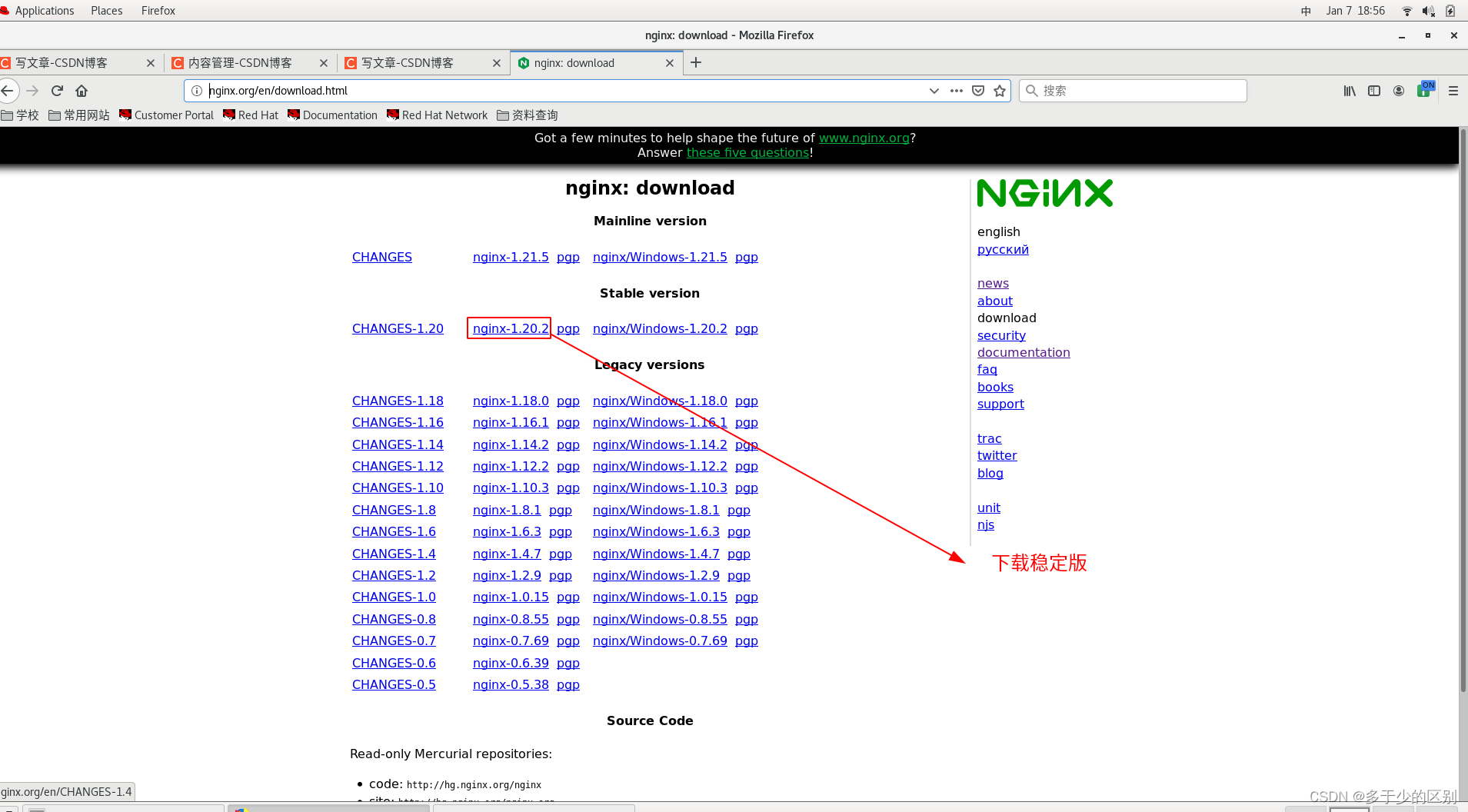This screenshot has width=1468, height=812.
Task: Open the security sidebar link
Action: [1001, 336]
